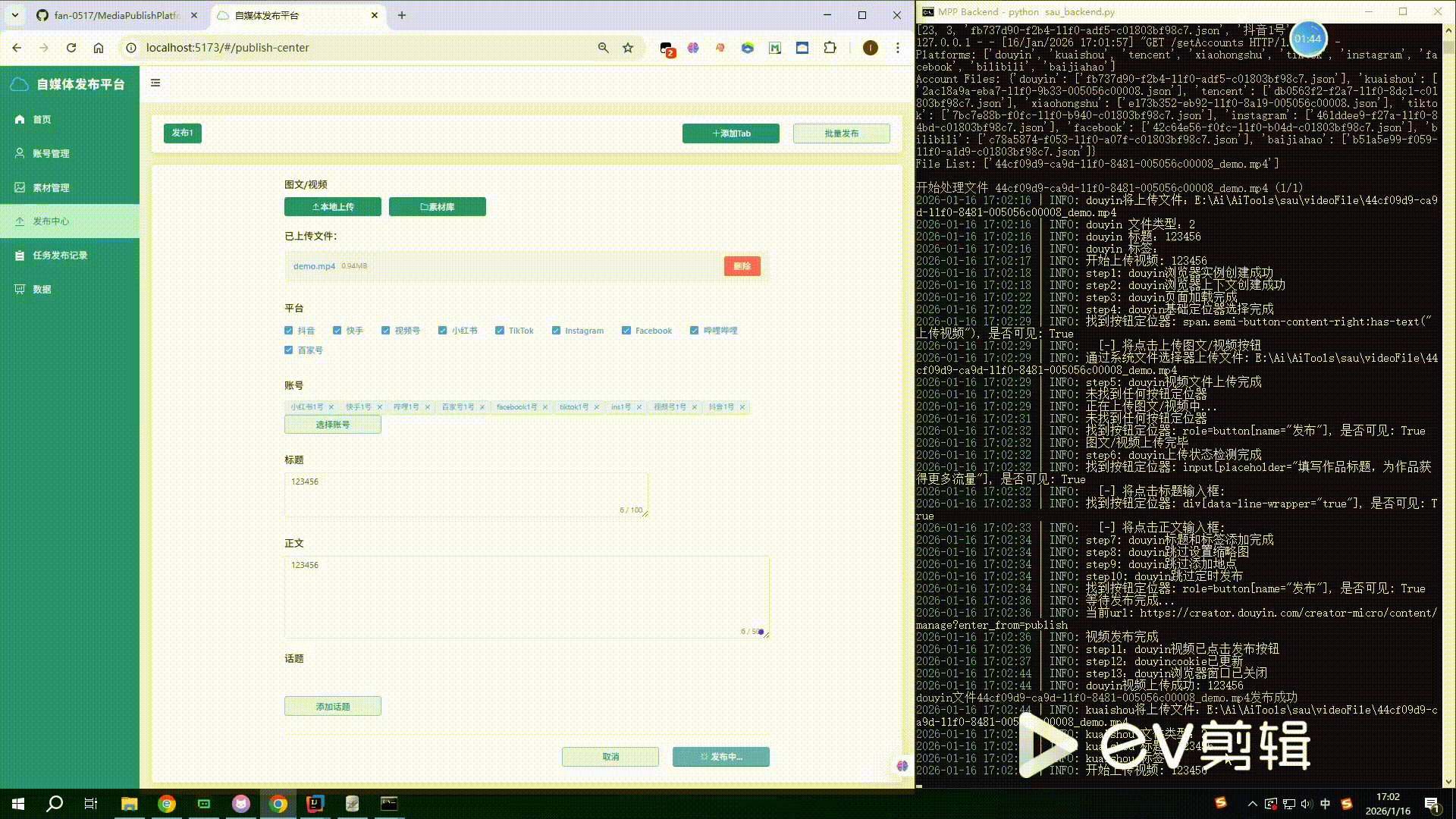The width and height of the screenshot is (1456, 819).
Task: Show hidden system tray icons chevron
Action: coord(1252,804)
